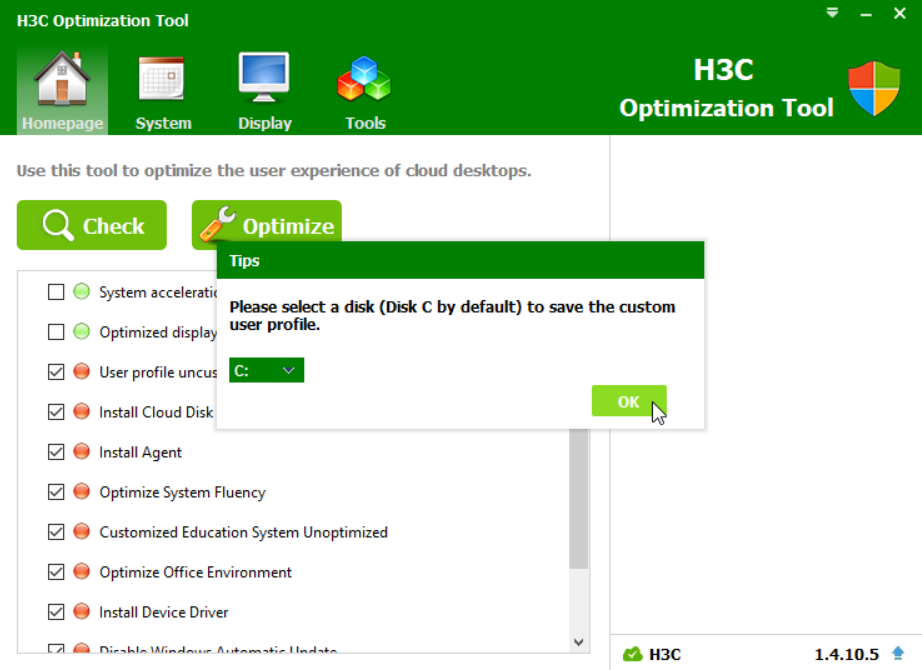922x670 pixels.
Task: Click red status dot beside Install Cloud Disk
Action: pyautogui.click(x=82, y=411)
